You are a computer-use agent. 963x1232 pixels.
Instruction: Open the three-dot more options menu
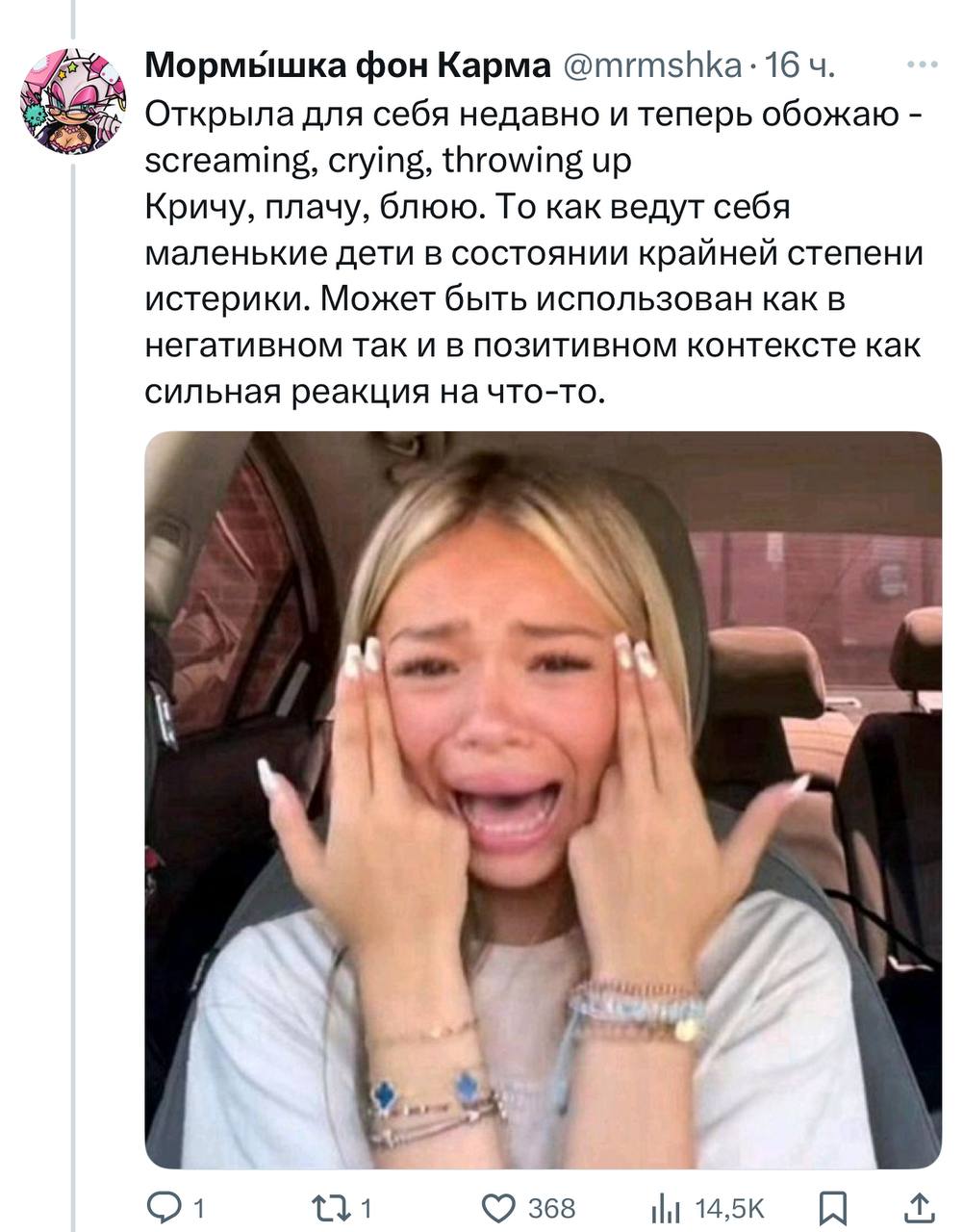(922, 65)
